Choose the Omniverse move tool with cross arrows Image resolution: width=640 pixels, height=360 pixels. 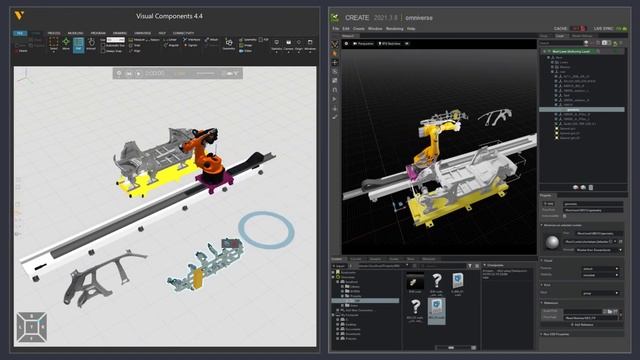335,62
